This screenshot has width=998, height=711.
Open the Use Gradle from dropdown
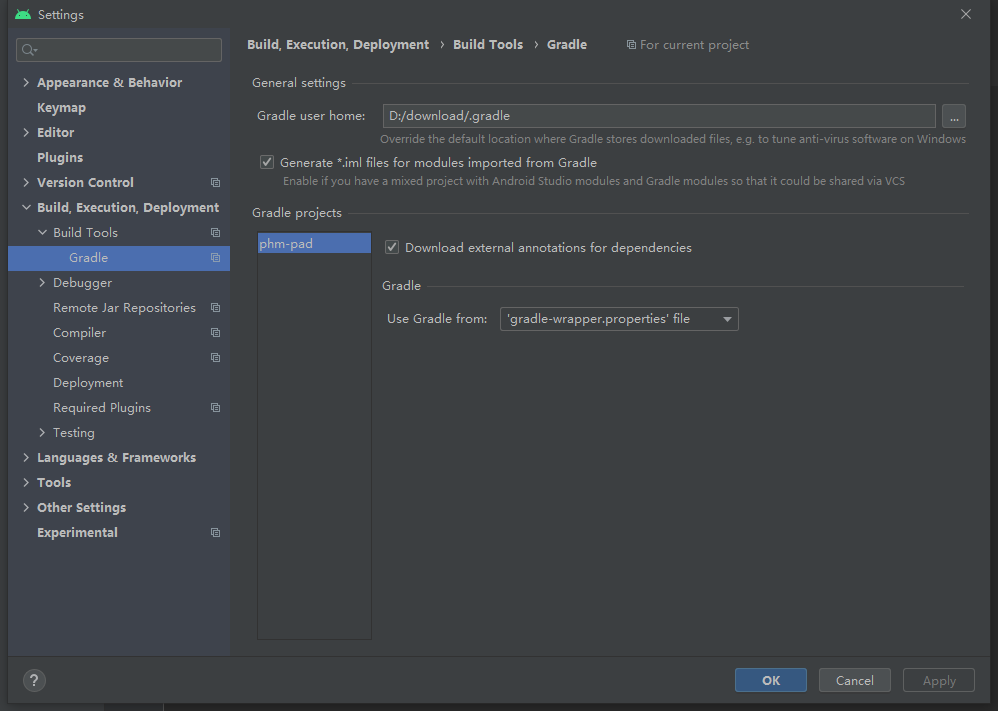click(x=619, y=319)
